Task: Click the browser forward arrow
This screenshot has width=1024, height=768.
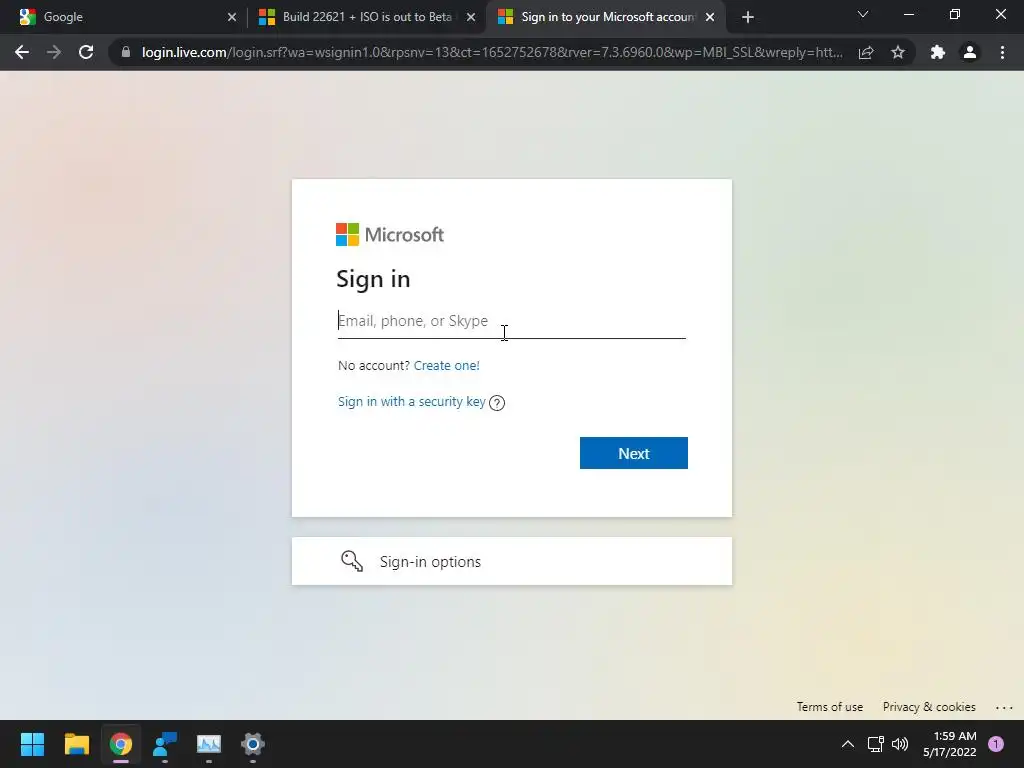Action: point(54,52)
